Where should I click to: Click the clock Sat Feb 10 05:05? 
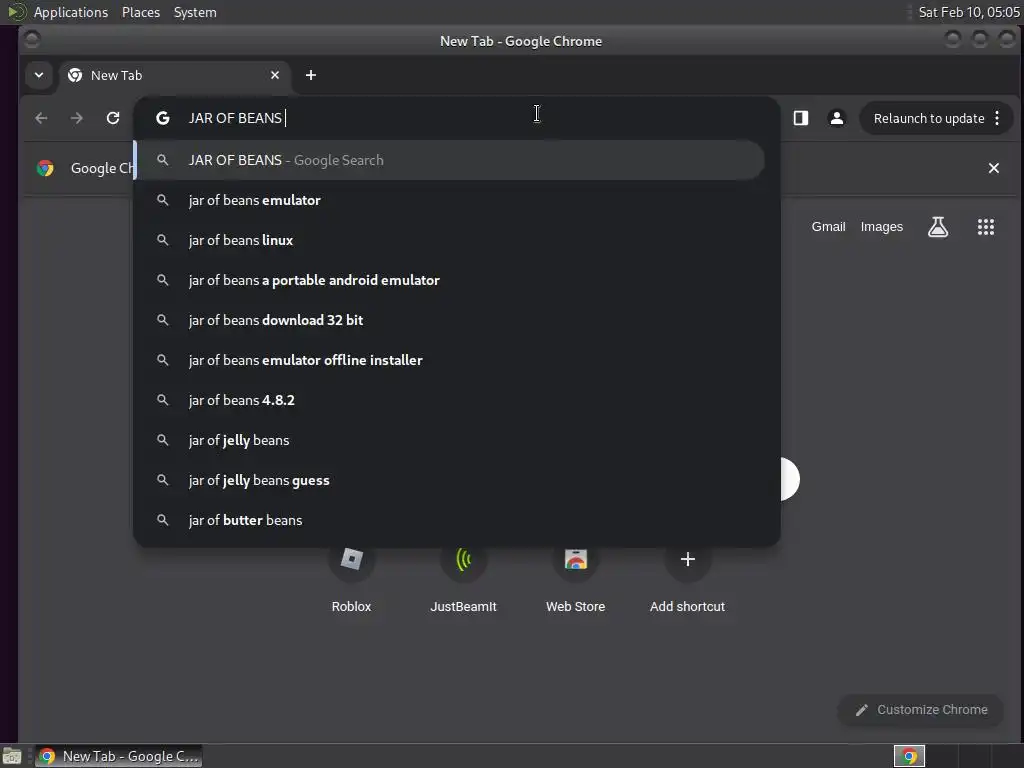click(x=968, y=12)
